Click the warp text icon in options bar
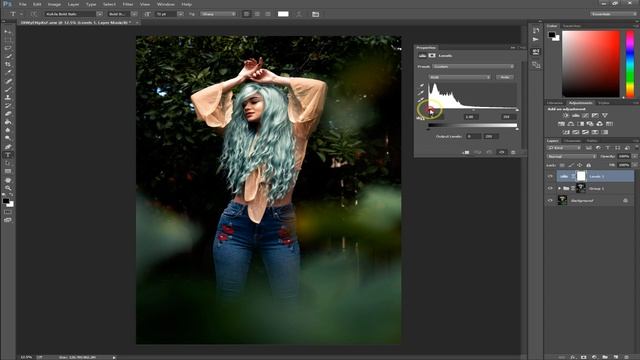640x360 pixels. coord(299,14)
